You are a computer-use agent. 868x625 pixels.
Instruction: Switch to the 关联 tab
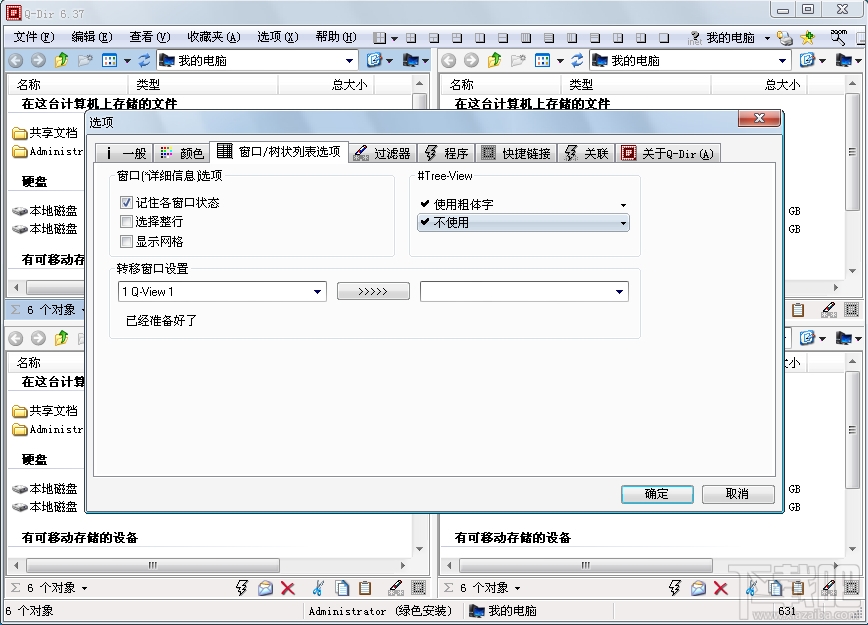[x=586, y=153]
